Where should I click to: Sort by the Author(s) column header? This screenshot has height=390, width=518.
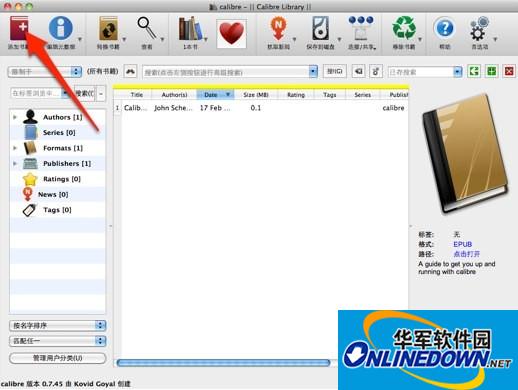click(x=174, y=95)
